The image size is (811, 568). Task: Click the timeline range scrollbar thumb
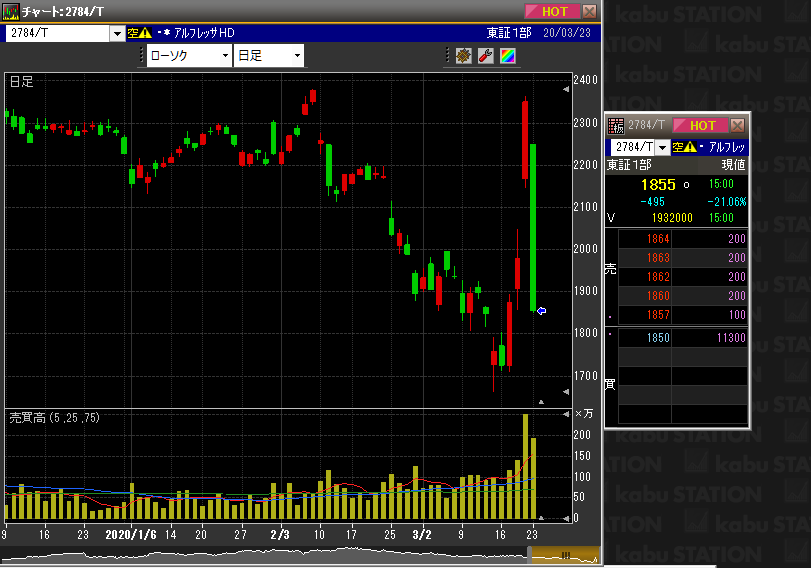pyautogui.click(x=565, y=556)
